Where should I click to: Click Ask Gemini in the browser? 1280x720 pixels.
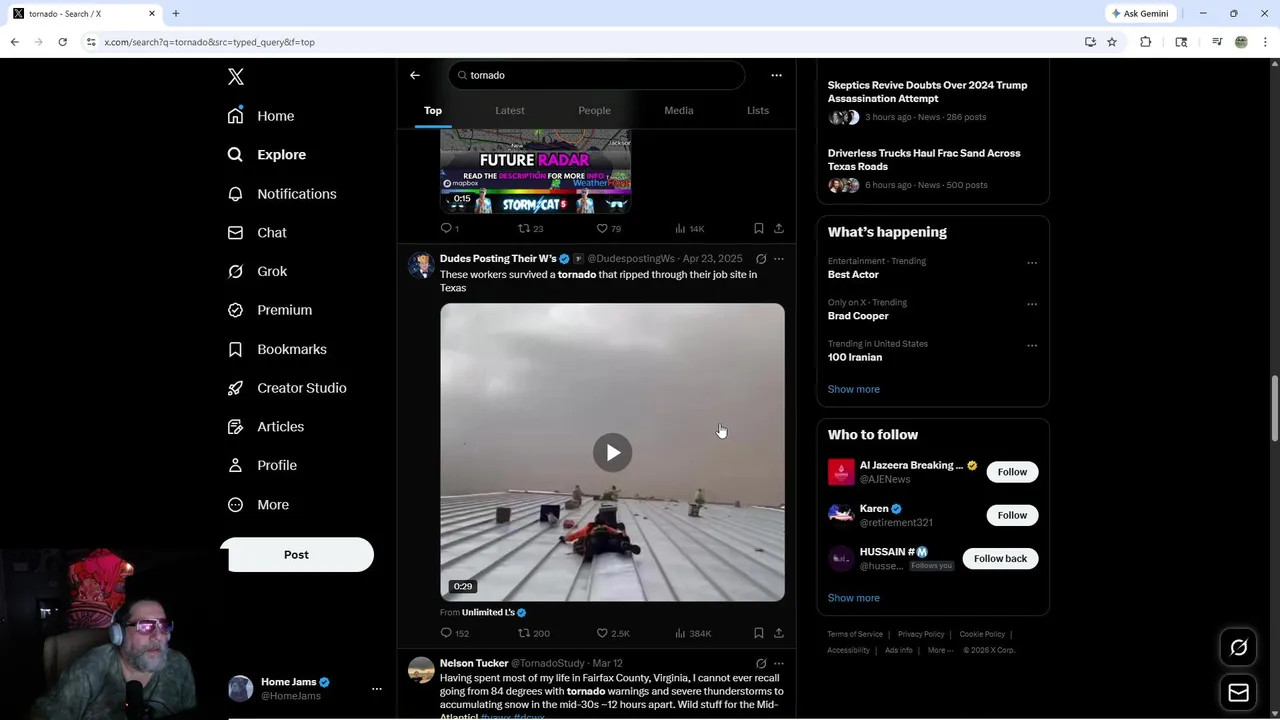tap(1140, 14)
